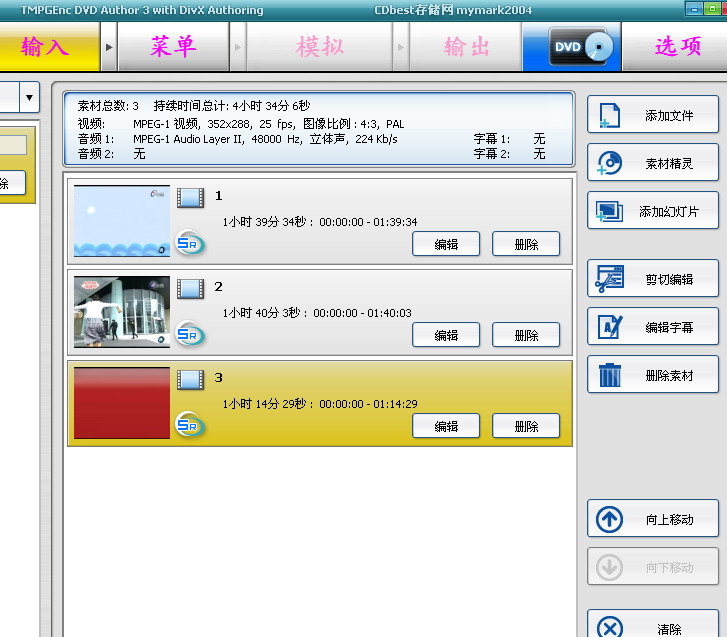Open the 选项 (Options) tab
Image resolution: width=727 pixels, height=637 pixels.
point(676,47)
